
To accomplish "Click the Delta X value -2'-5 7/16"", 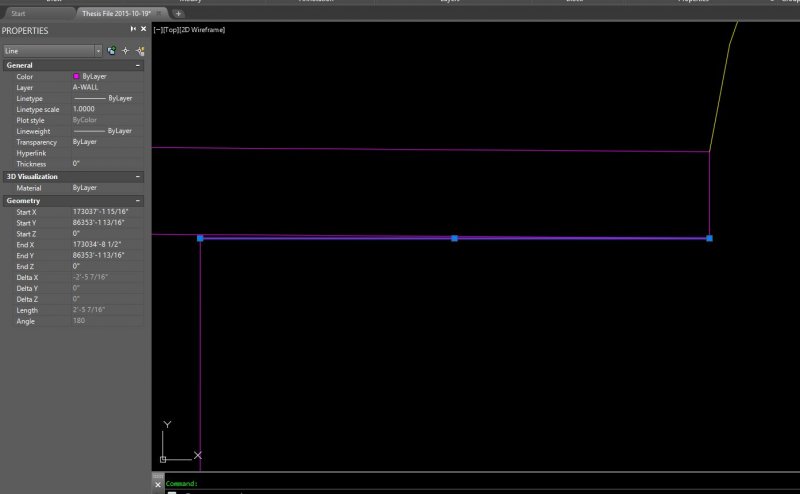I will tap(108, 277).
